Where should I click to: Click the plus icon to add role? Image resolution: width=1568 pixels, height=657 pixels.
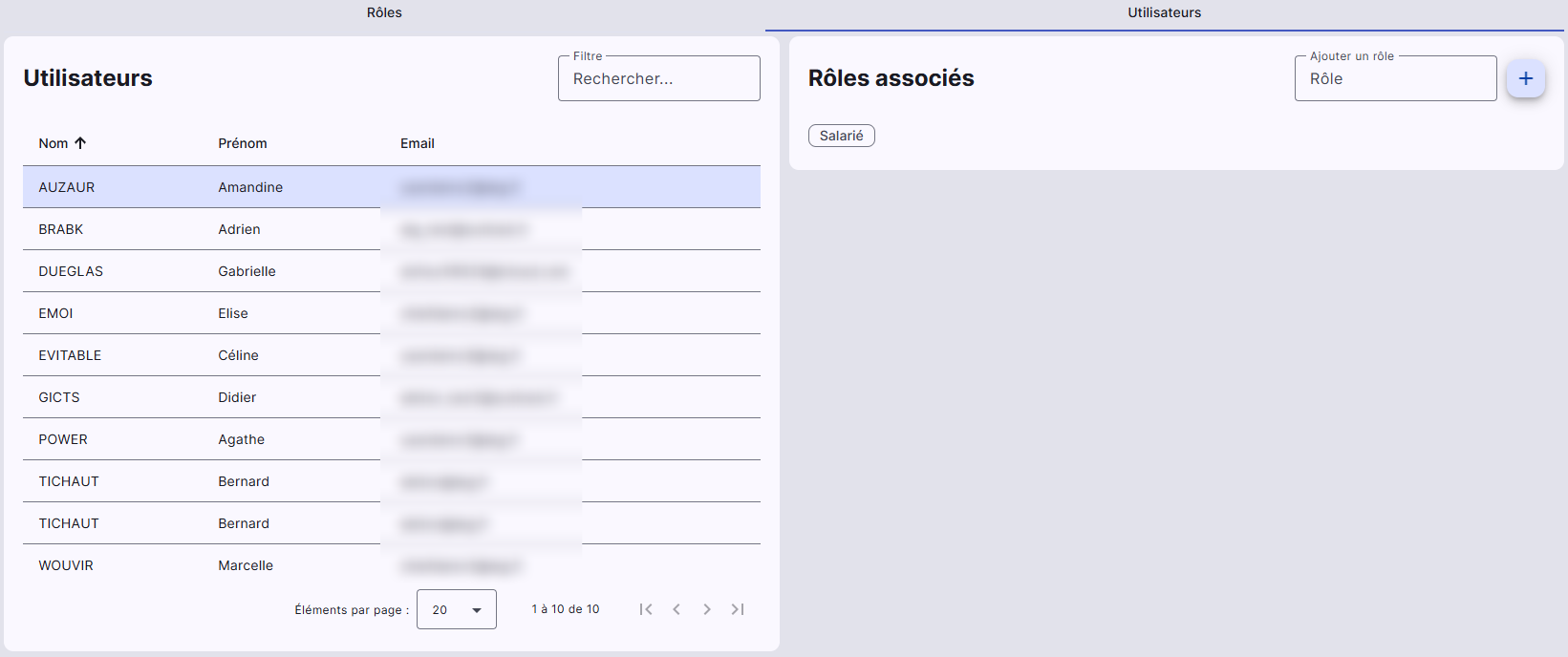[x=1525, y=78]
